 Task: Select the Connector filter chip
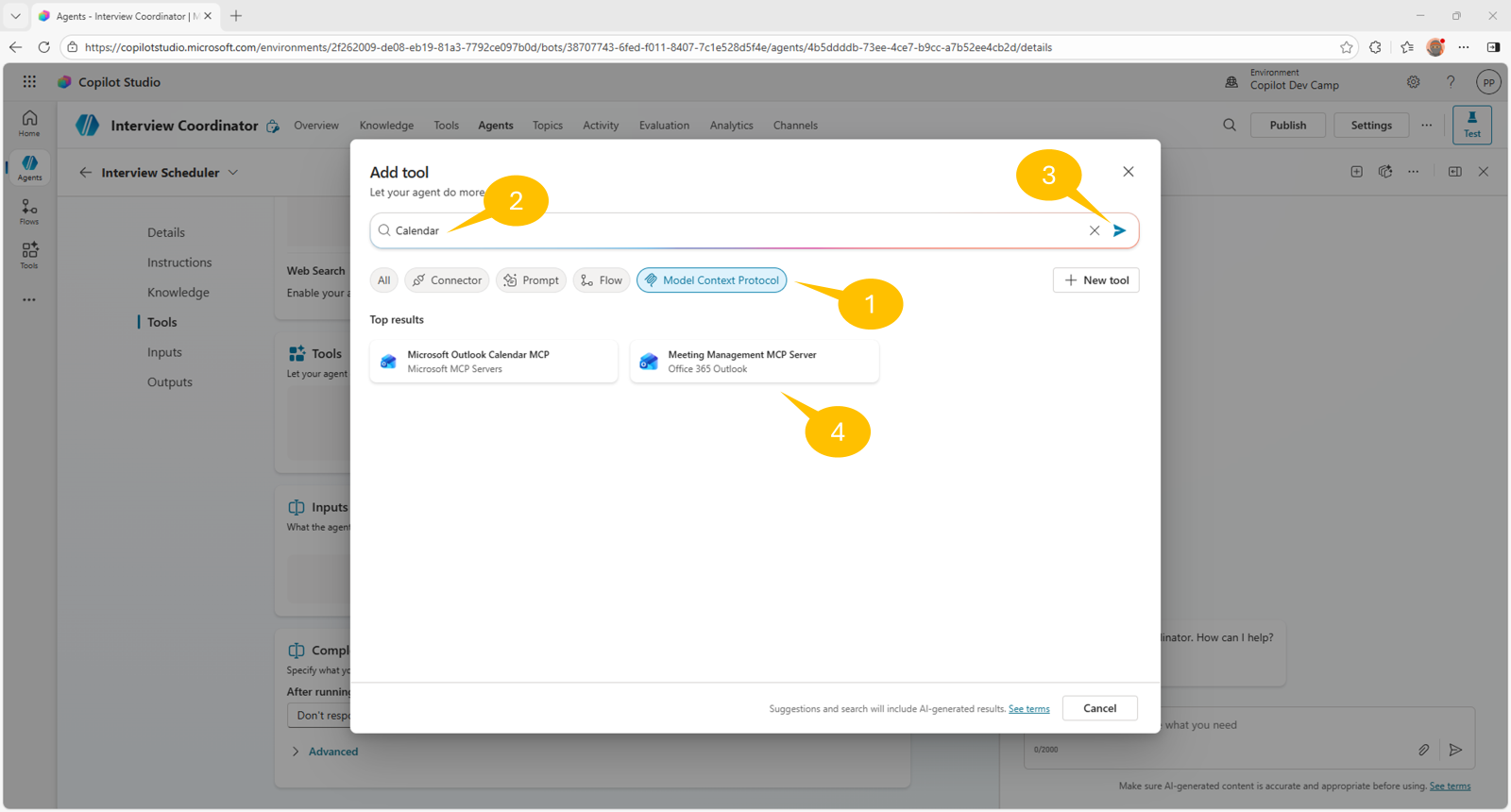(447, 280)
